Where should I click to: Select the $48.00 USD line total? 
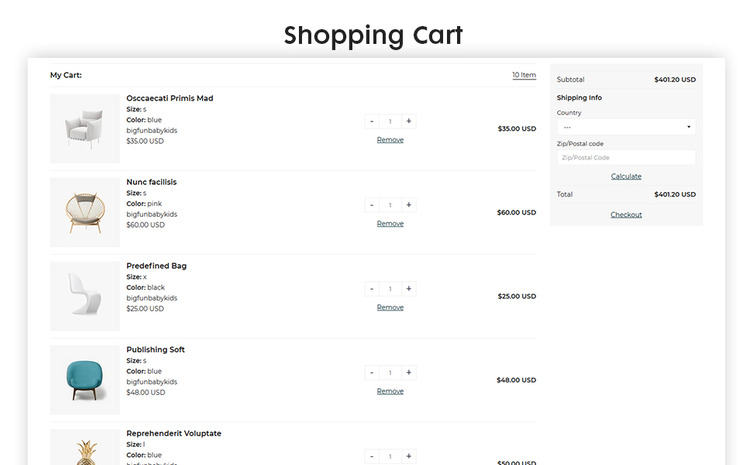[516, 380]
